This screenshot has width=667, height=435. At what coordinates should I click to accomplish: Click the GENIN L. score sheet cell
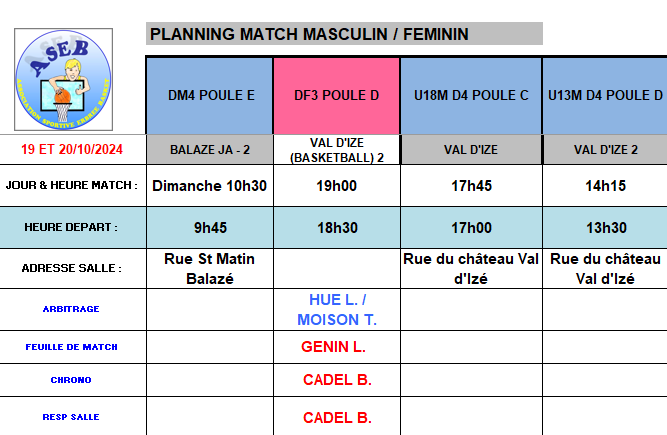[x=336, y=347]
